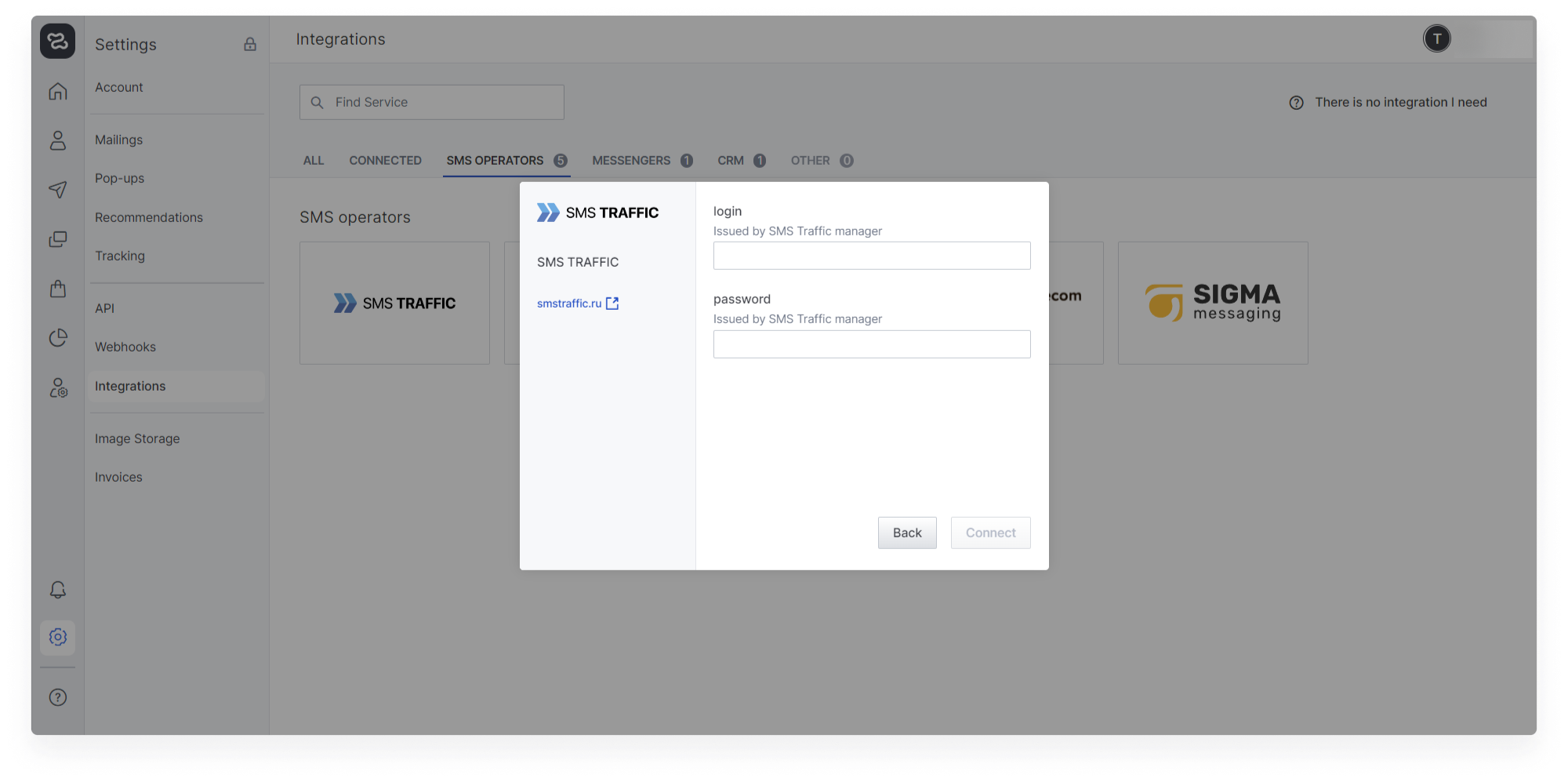
Task: Open Image Storage settings
Action: click(x=137, y=438)
